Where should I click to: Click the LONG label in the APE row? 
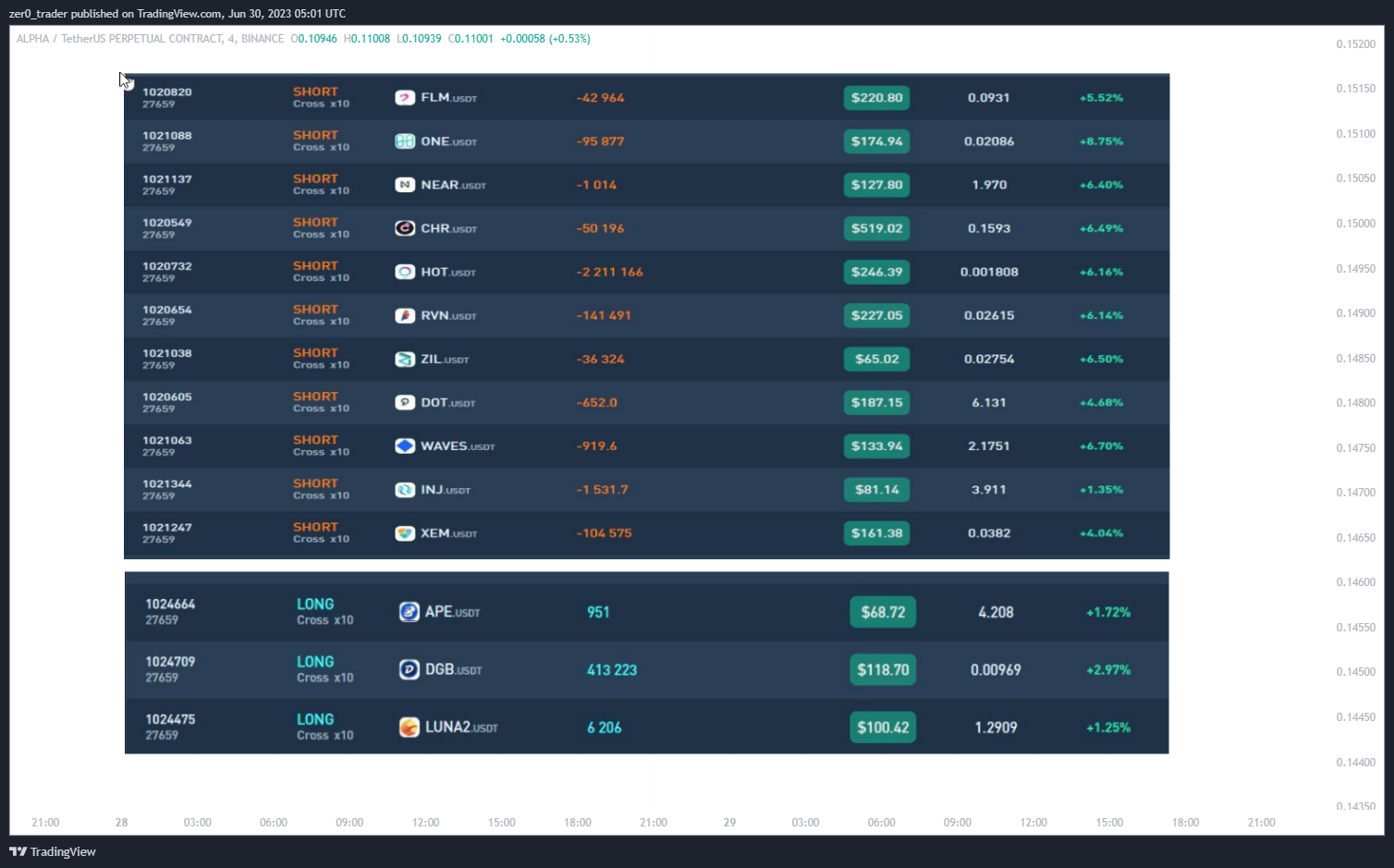pos(315,605)
